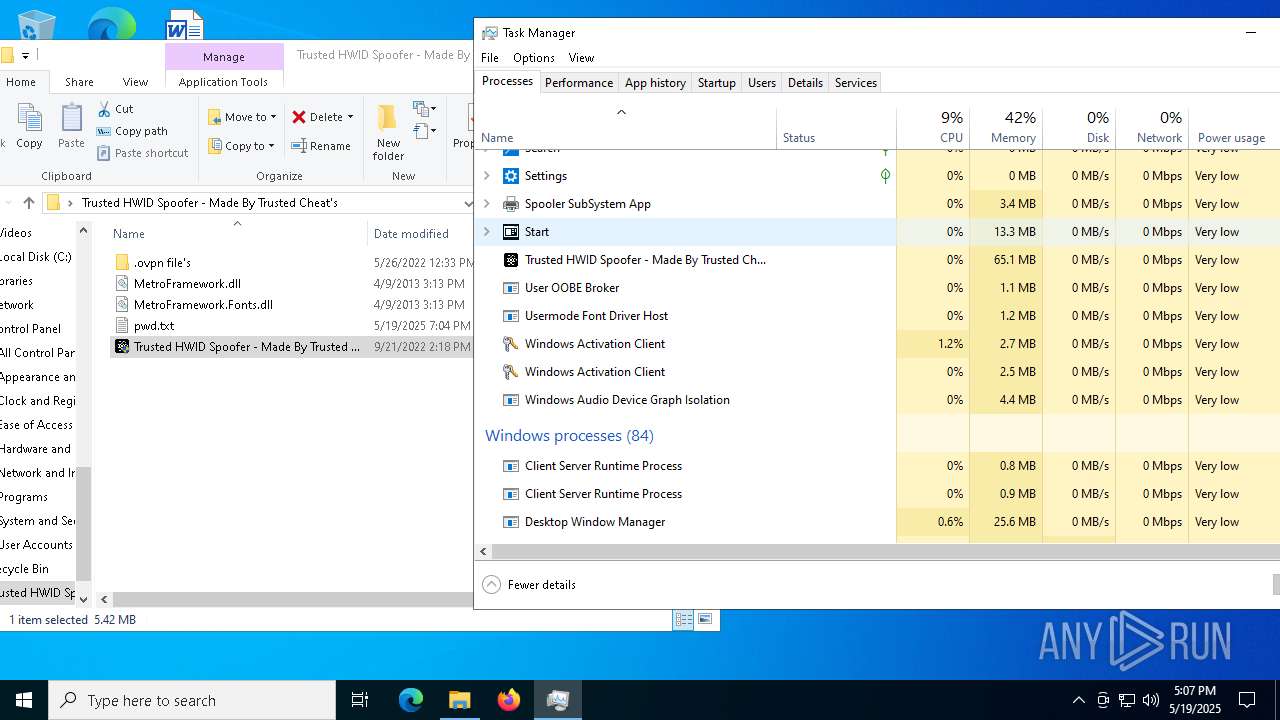Viewport: 1280px width, 720px height.
Task: Open Firefox from the taskbar
Action: pos(509,700)
